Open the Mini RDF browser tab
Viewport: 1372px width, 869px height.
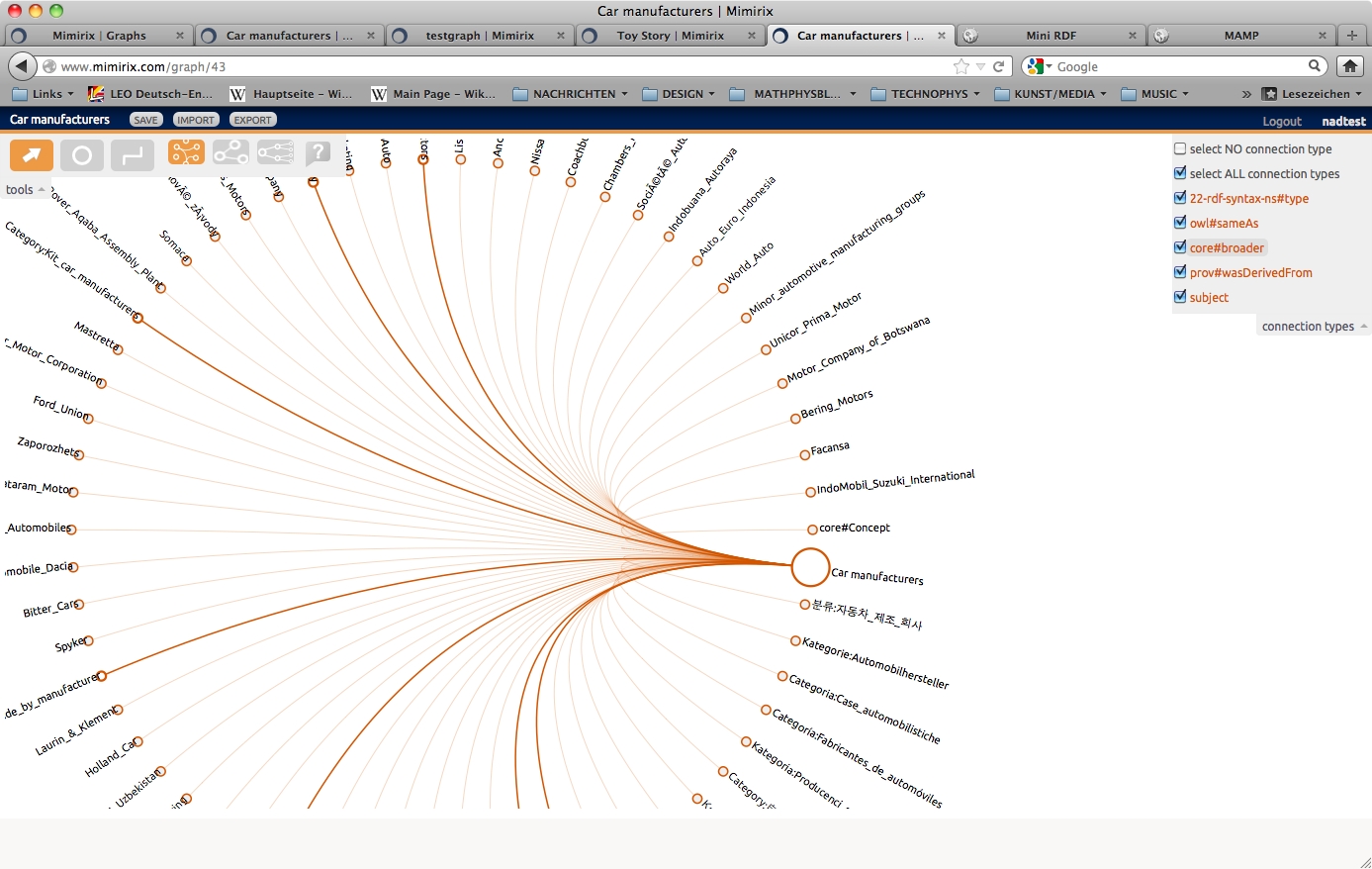pyautogui.click(x=1051, y=36)
